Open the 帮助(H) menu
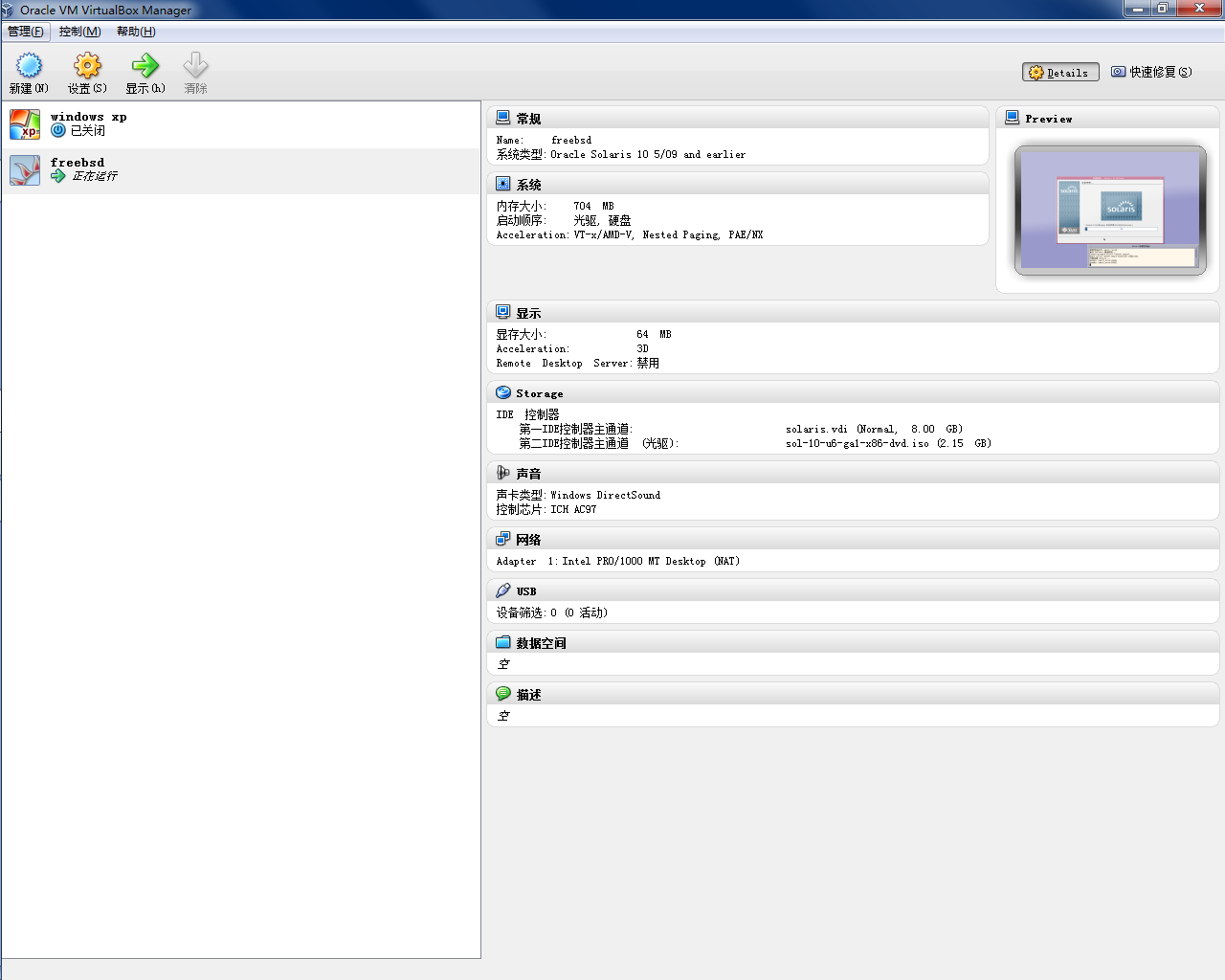The height and width of the screenshot is (980, 1225). (x=136, y=32)
